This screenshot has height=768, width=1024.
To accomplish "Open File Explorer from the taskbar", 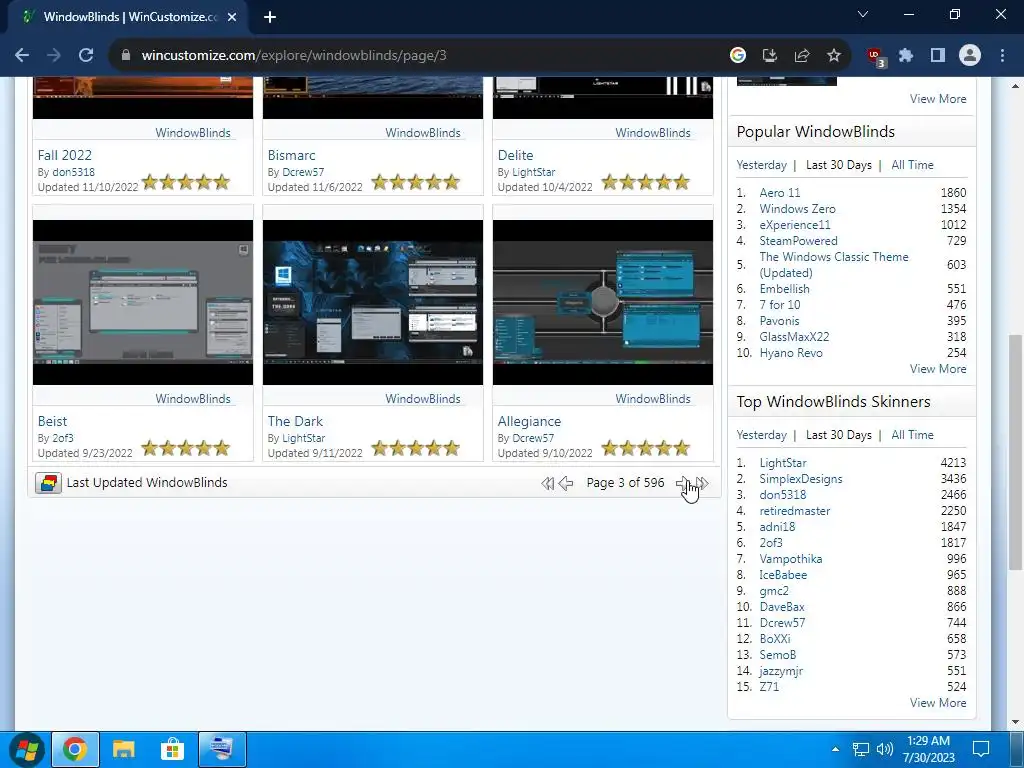I will (123, 750).
